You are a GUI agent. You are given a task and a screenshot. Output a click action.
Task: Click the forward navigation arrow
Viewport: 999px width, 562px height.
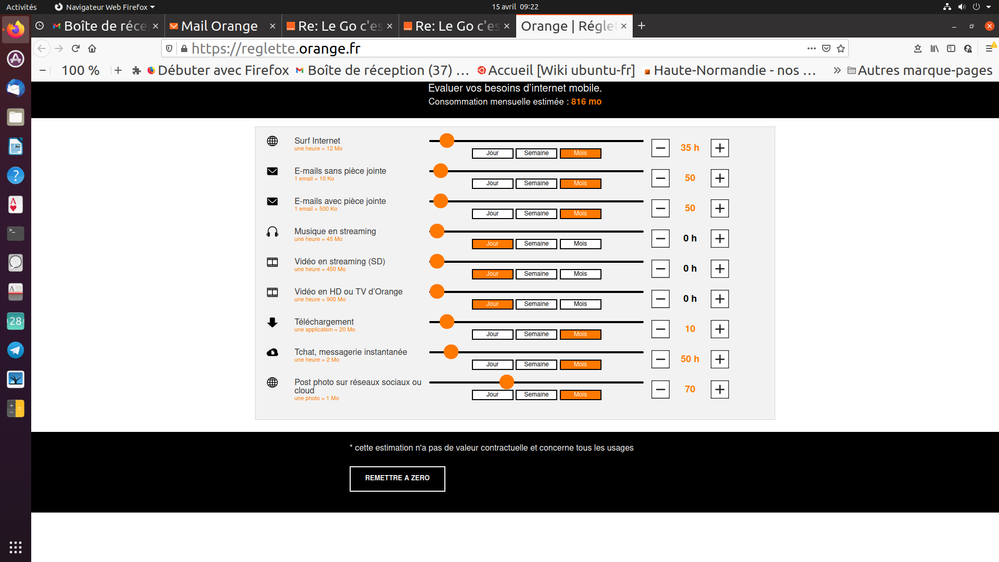click(59, 48)
